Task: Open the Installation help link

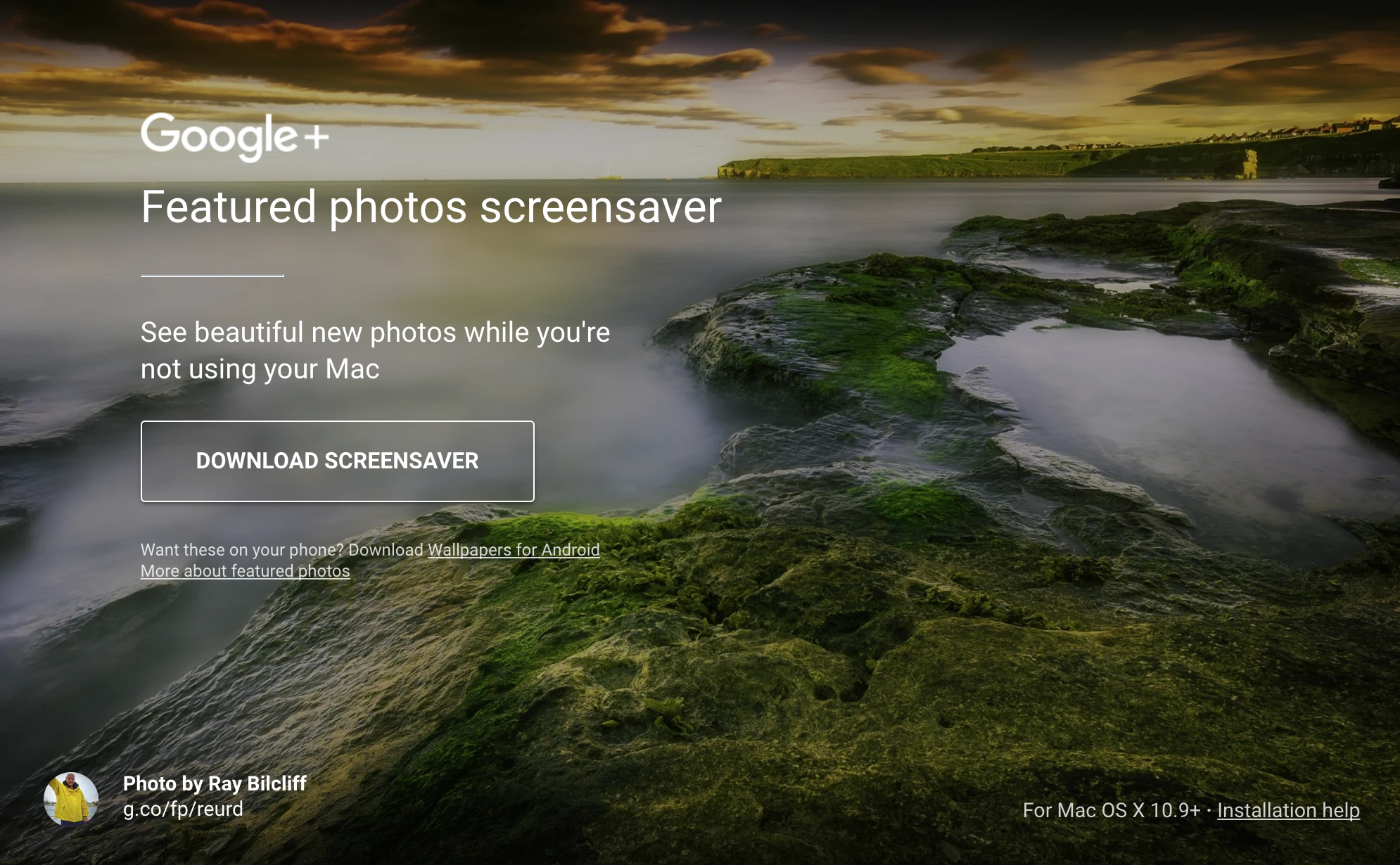Action: pyautogui.click(x=1288, y=810)
